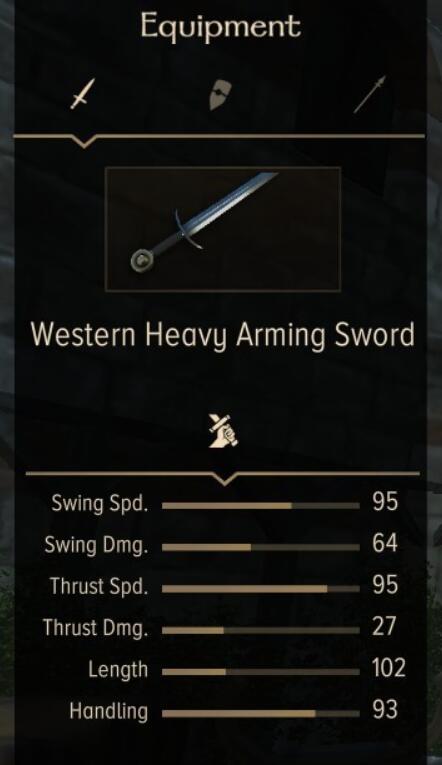The width and height of the screenshot is (442, 765).
Task: Click the Western Heavy Arming Sword image
Action: pos(223,229)
